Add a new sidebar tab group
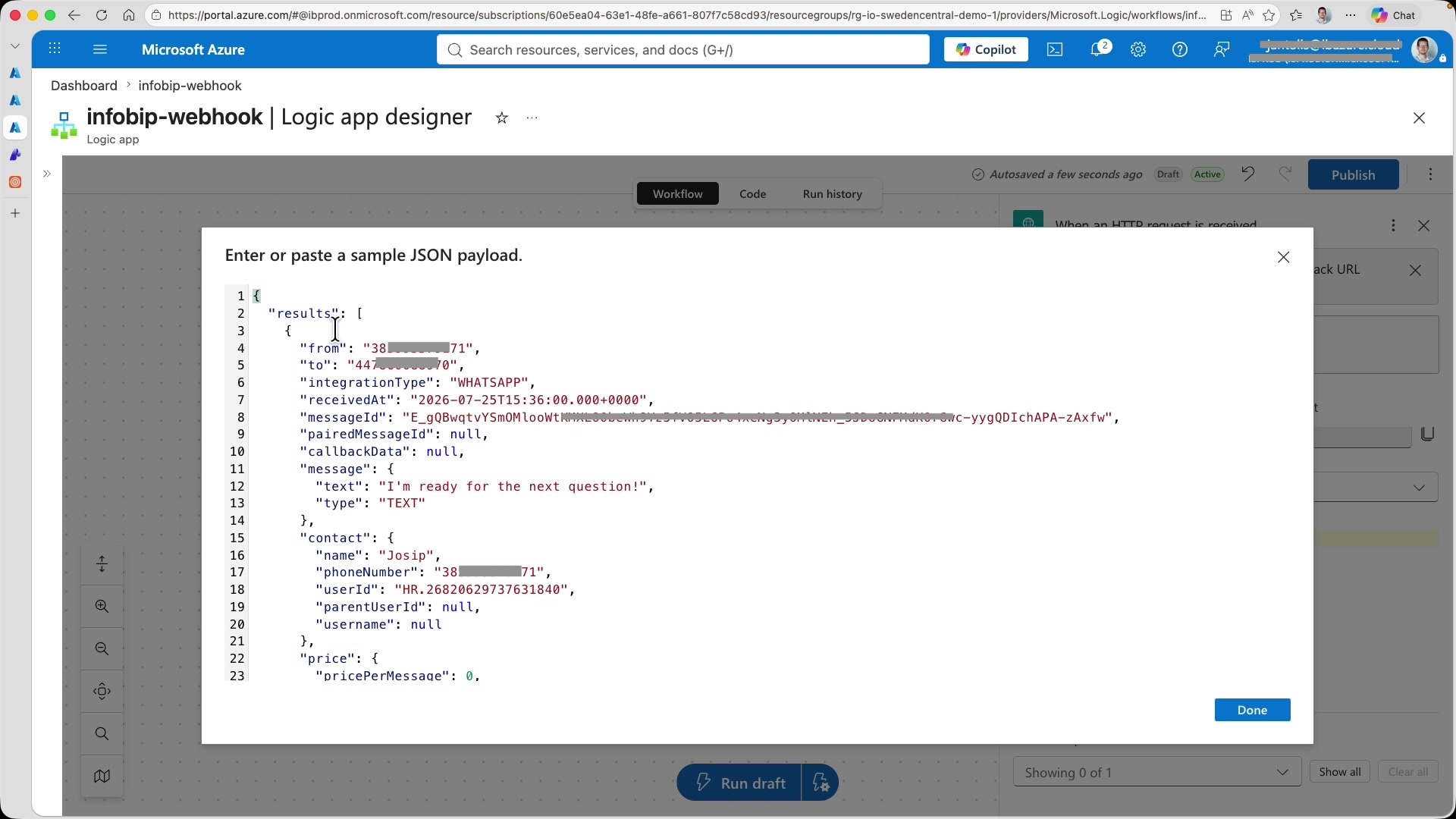 [x=15, y=213]
